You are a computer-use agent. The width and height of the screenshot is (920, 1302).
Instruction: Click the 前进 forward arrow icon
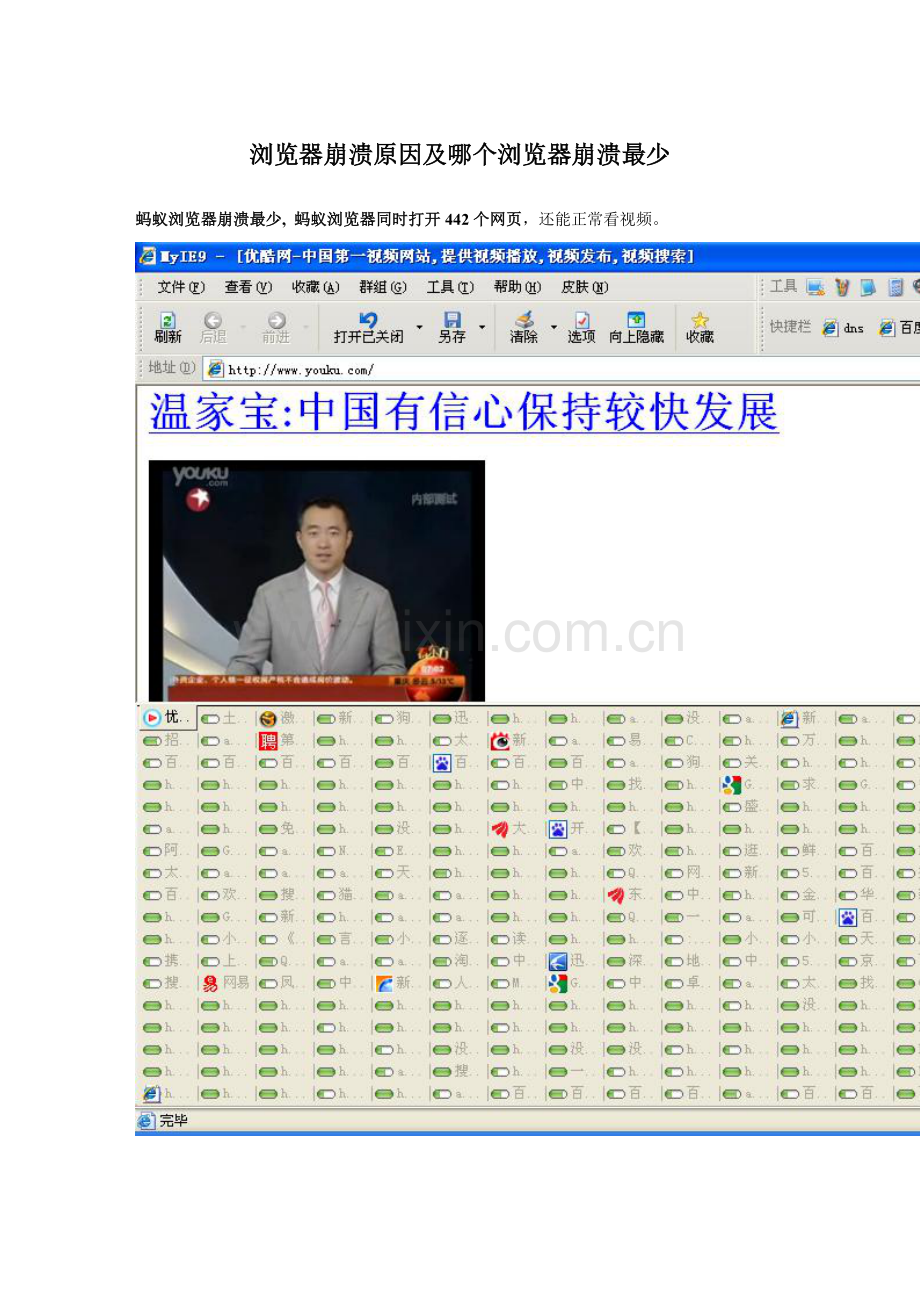(x=277, y=321)
